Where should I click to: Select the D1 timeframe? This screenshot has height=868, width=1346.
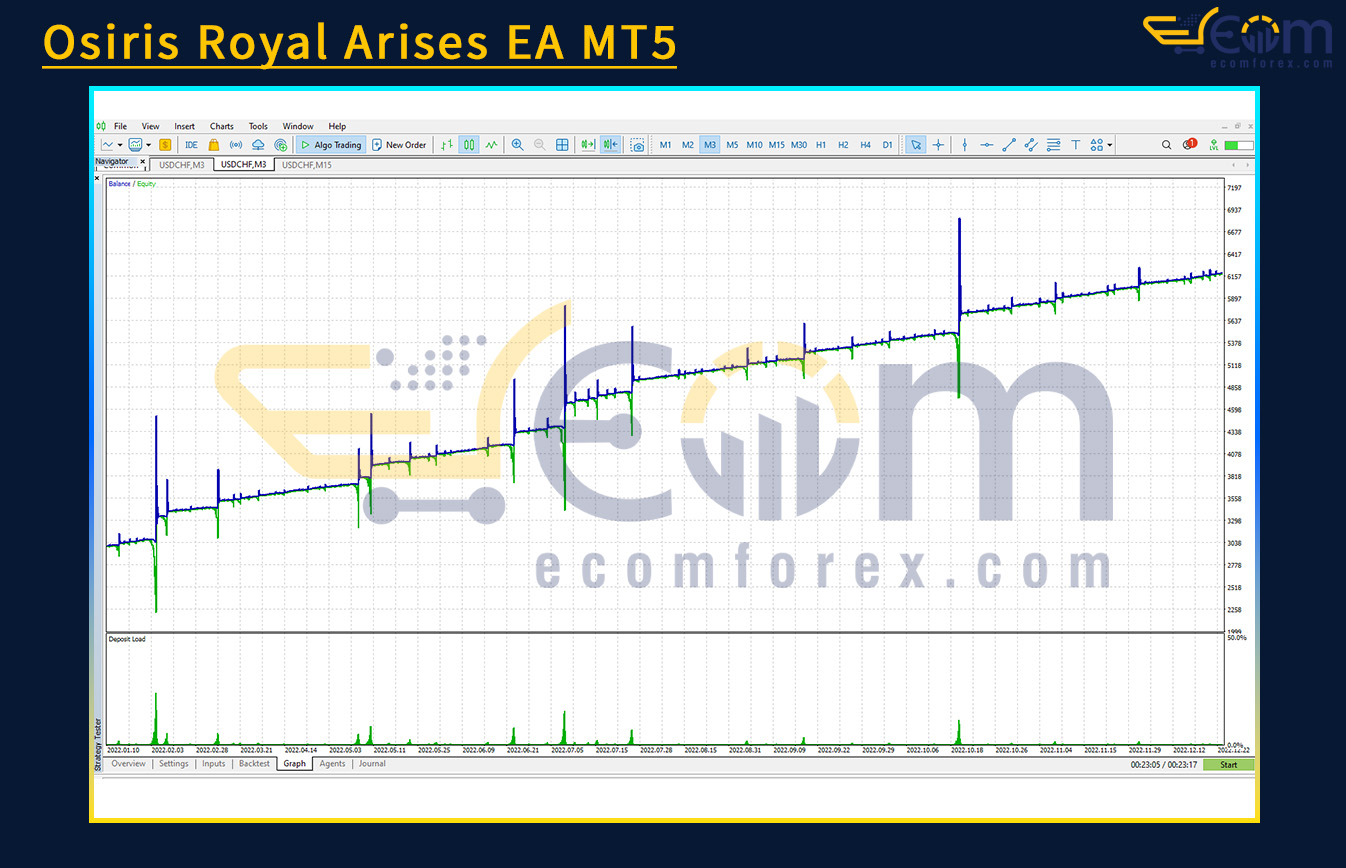887,145
